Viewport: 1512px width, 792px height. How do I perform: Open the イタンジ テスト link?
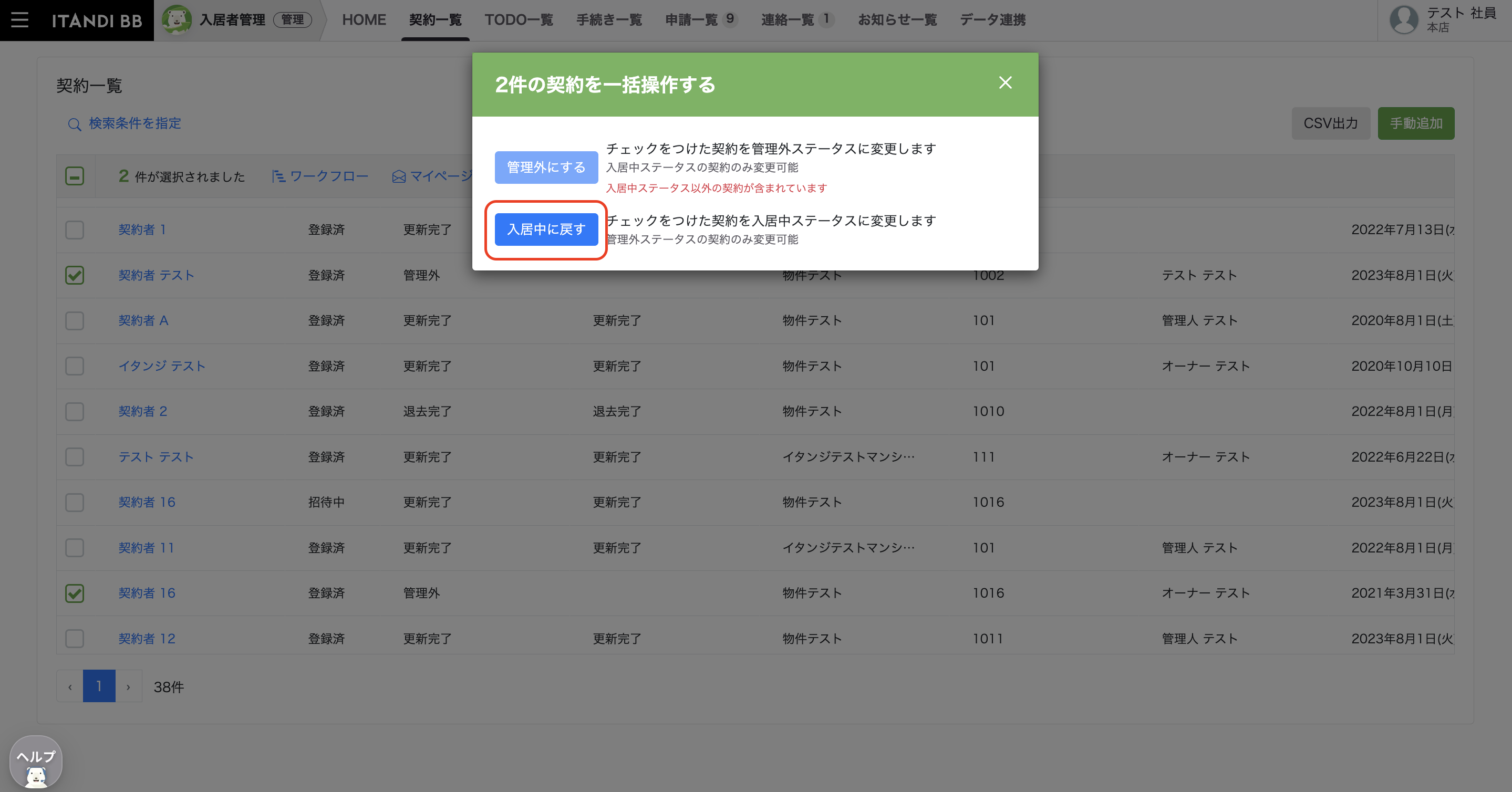[x=162, y=366]
